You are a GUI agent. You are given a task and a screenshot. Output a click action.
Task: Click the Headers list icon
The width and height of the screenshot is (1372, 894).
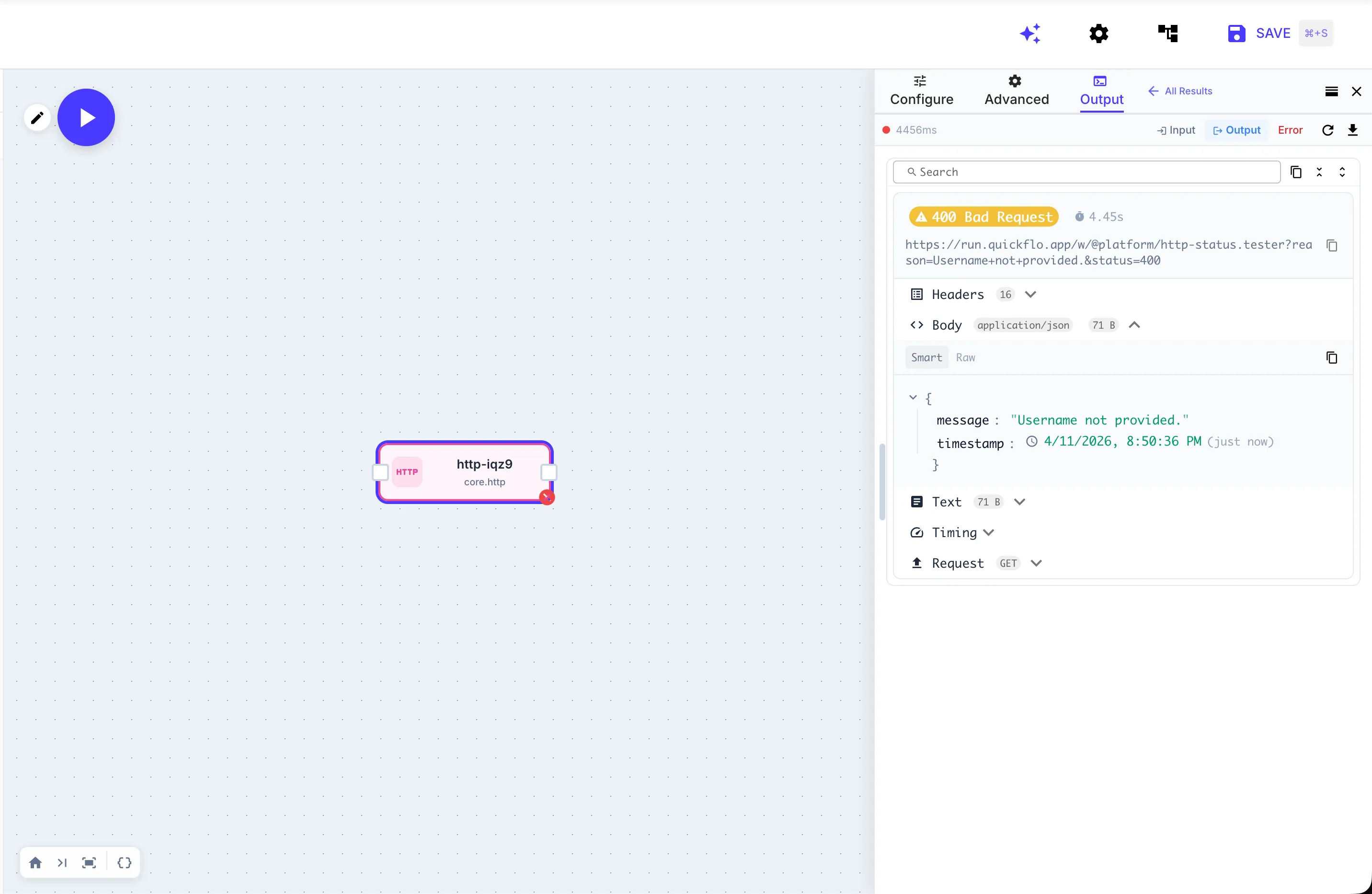pos(916,295)
